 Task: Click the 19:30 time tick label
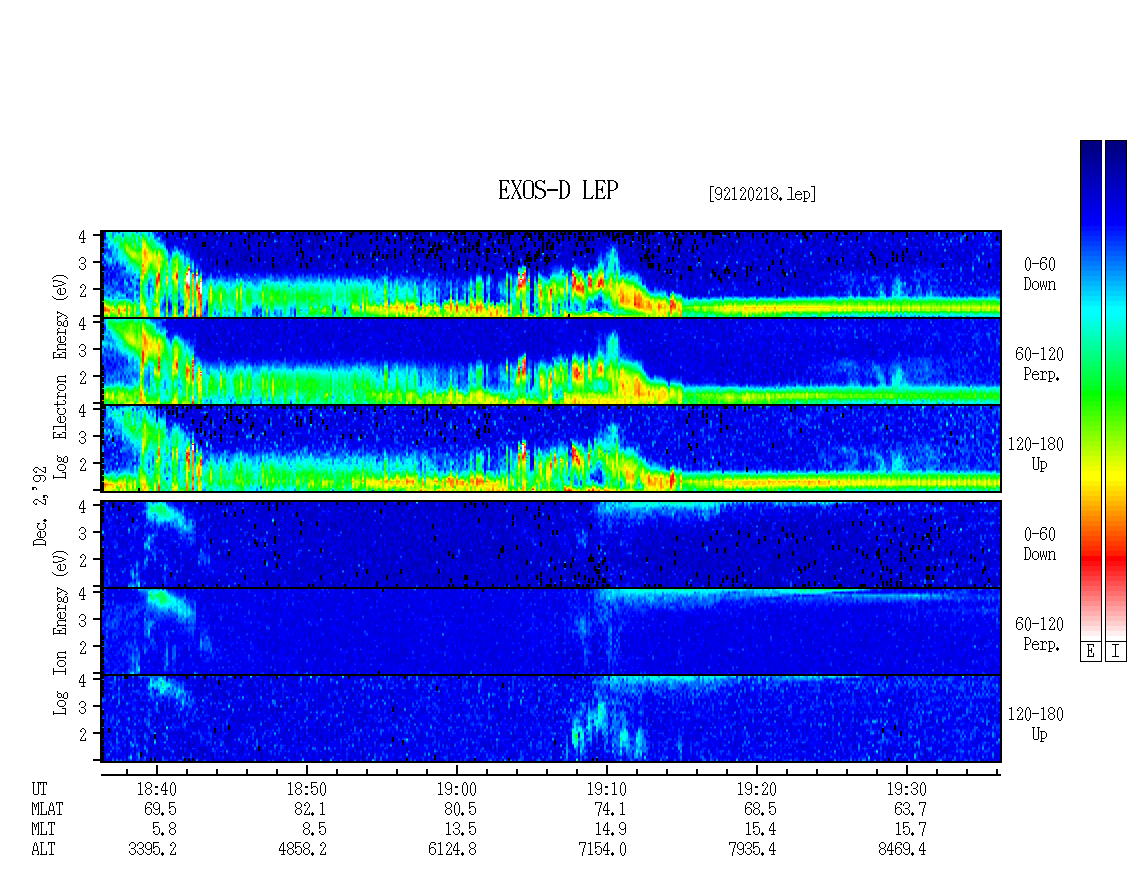click(906, 789)
